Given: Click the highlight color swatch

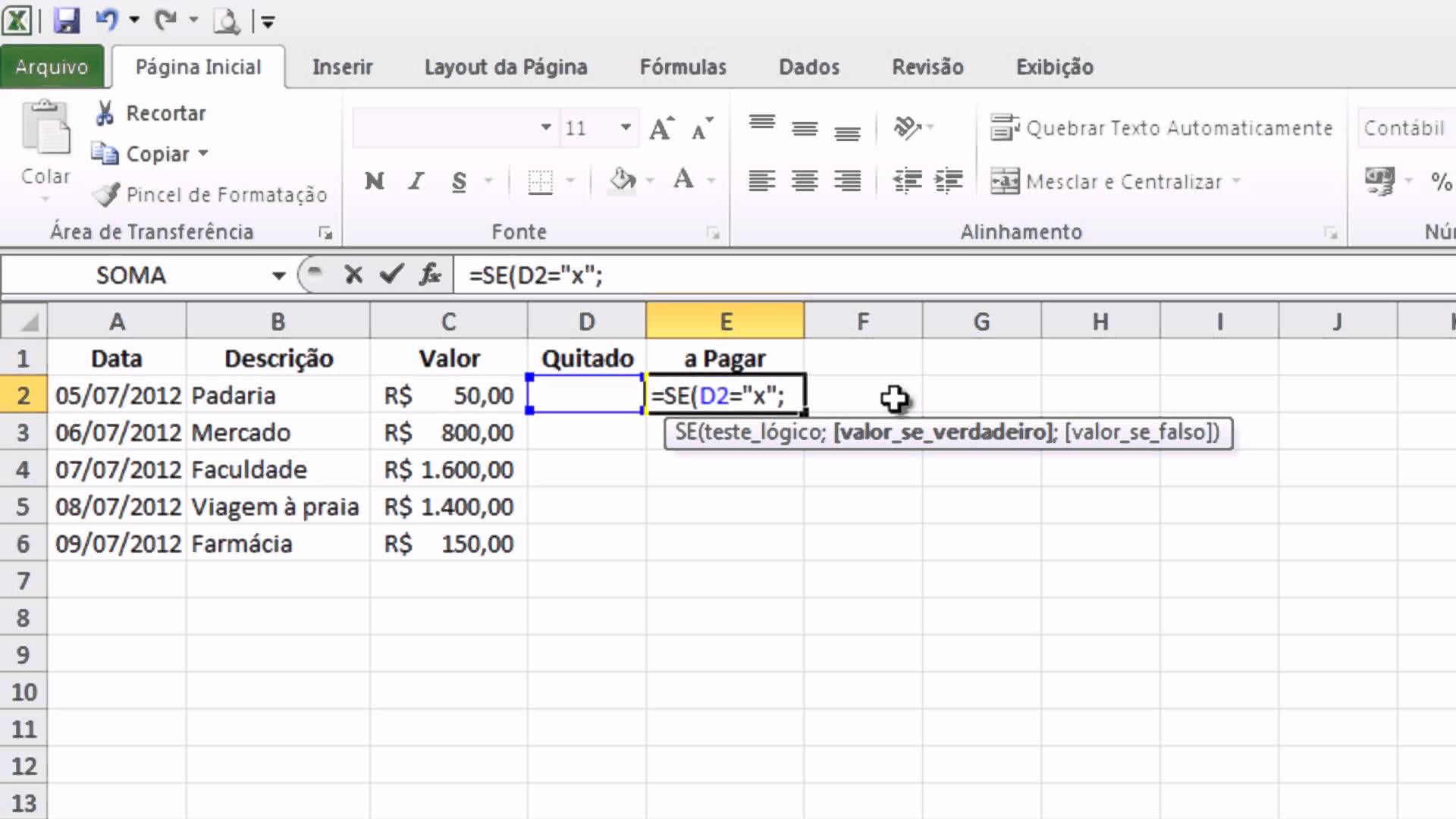Looking at the screenshot, I should [x=620, y=193].
